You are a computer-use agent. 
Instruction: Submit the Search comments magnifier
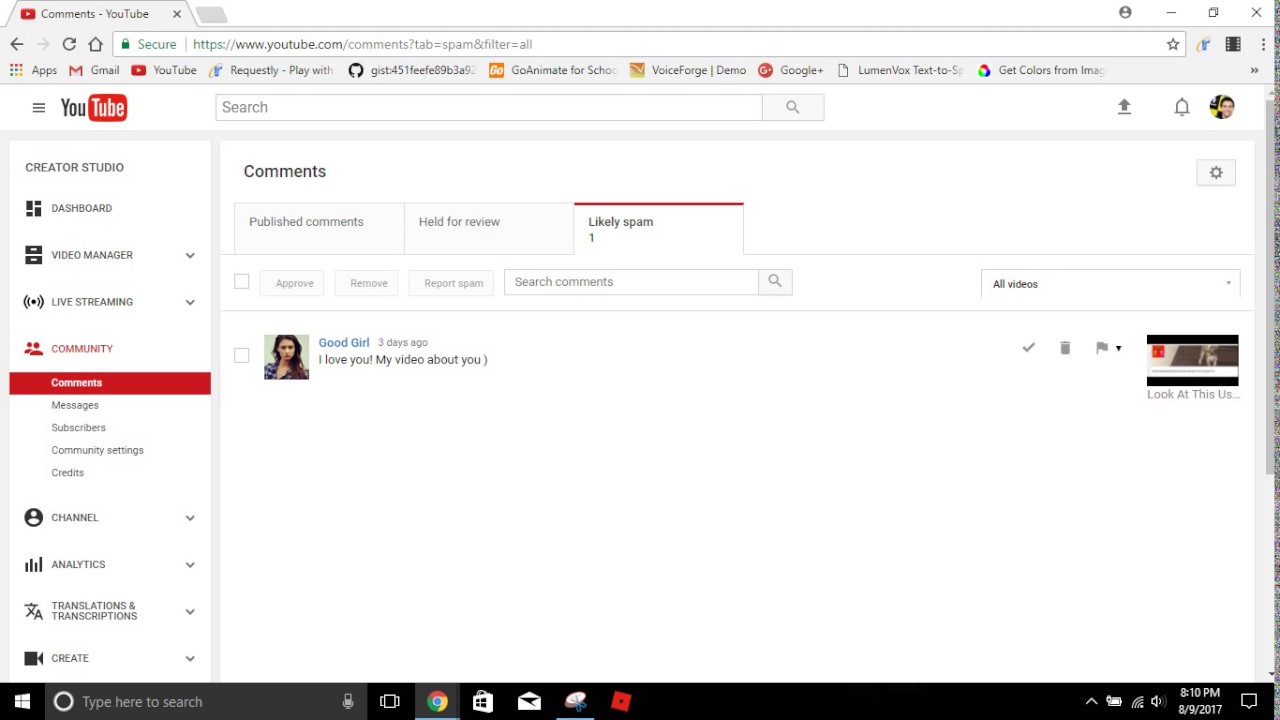[775, 282]
